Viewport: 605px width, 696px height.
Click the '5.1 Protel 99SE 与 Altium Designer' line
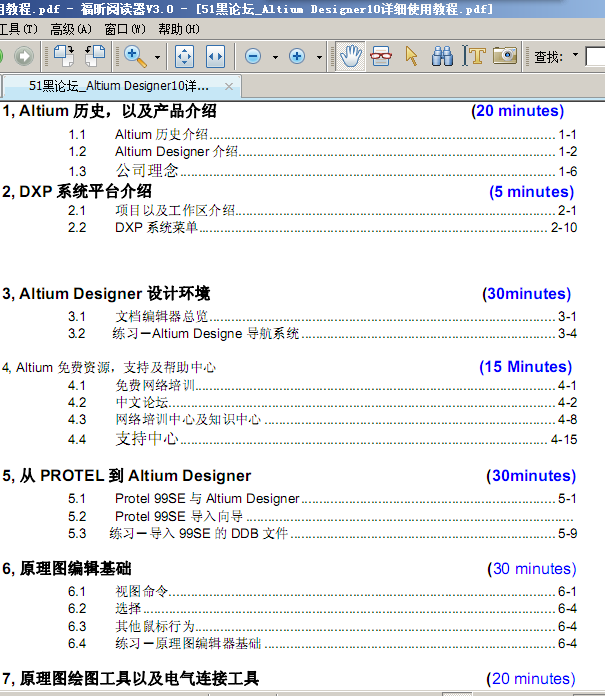coord(323,498)
